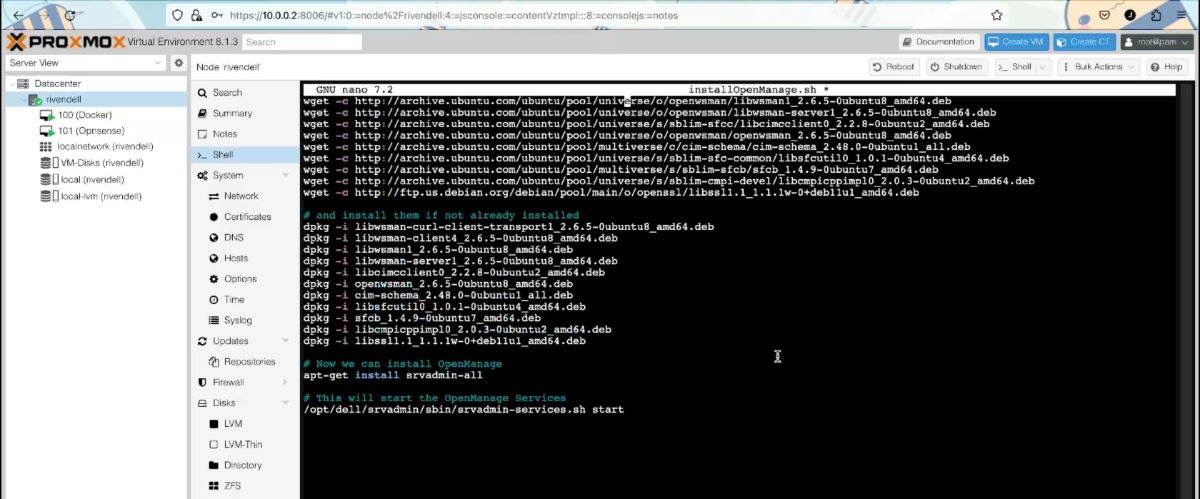Screen dimensions: 1200x499
Task: Click the Create CT button
Action: click(1086, 42)
